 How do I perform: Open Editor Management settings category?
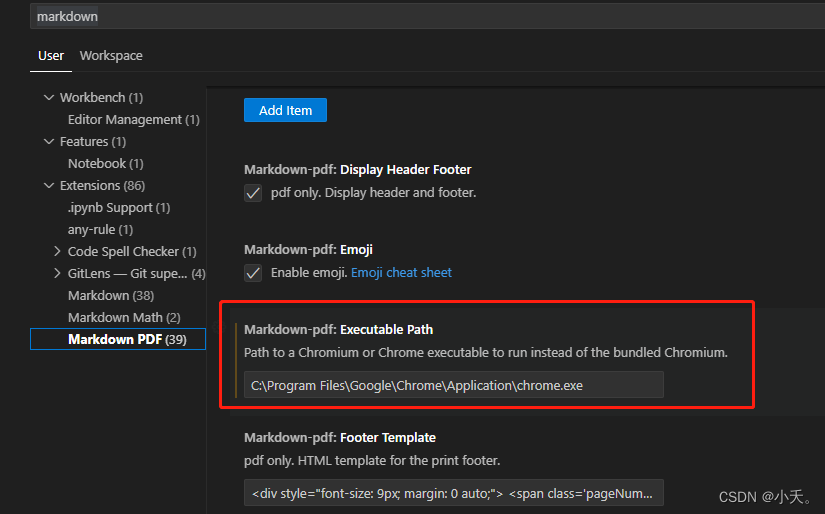134,120
